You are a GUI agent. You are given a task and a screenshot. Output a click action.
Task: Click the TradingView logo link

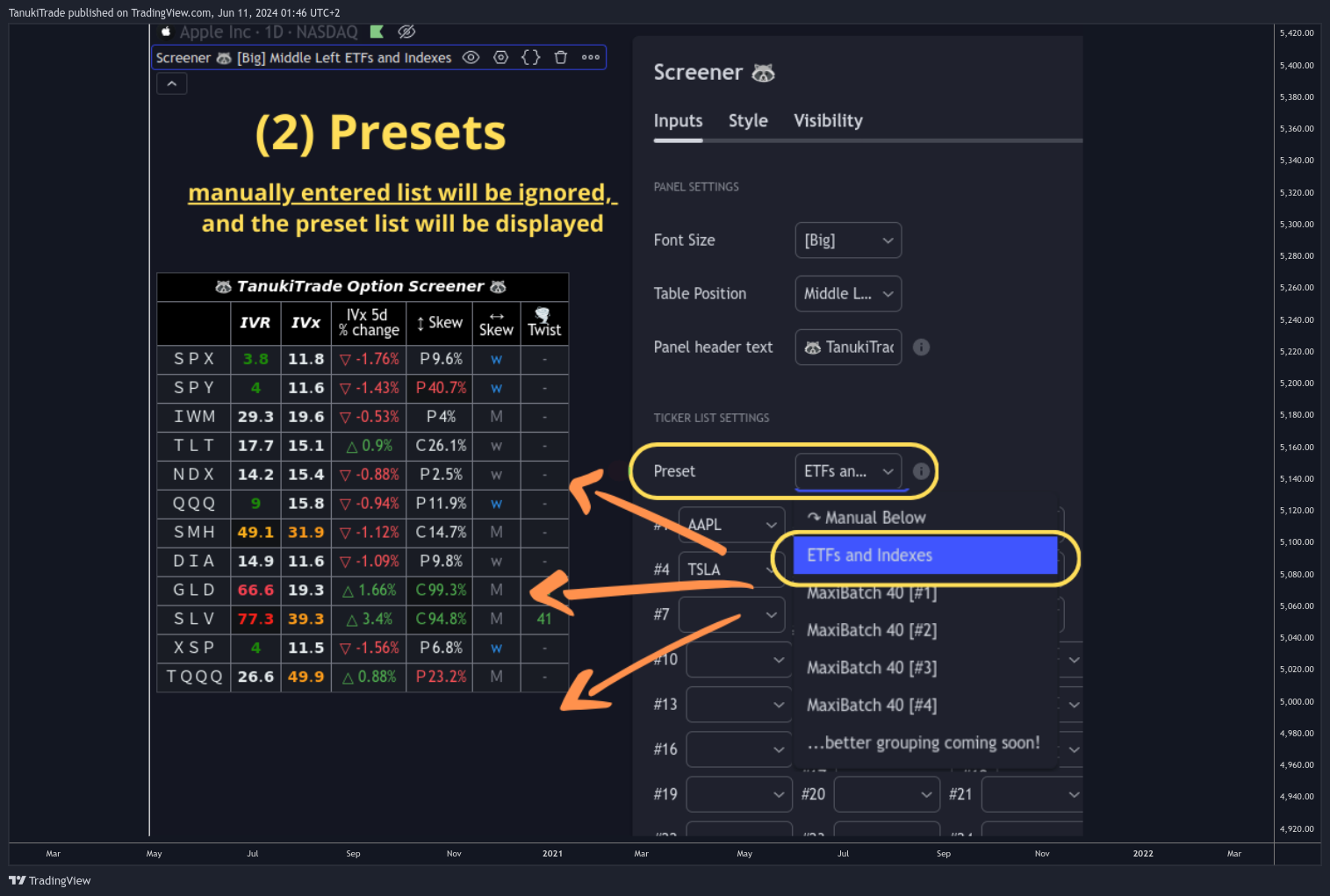[50, 880]
